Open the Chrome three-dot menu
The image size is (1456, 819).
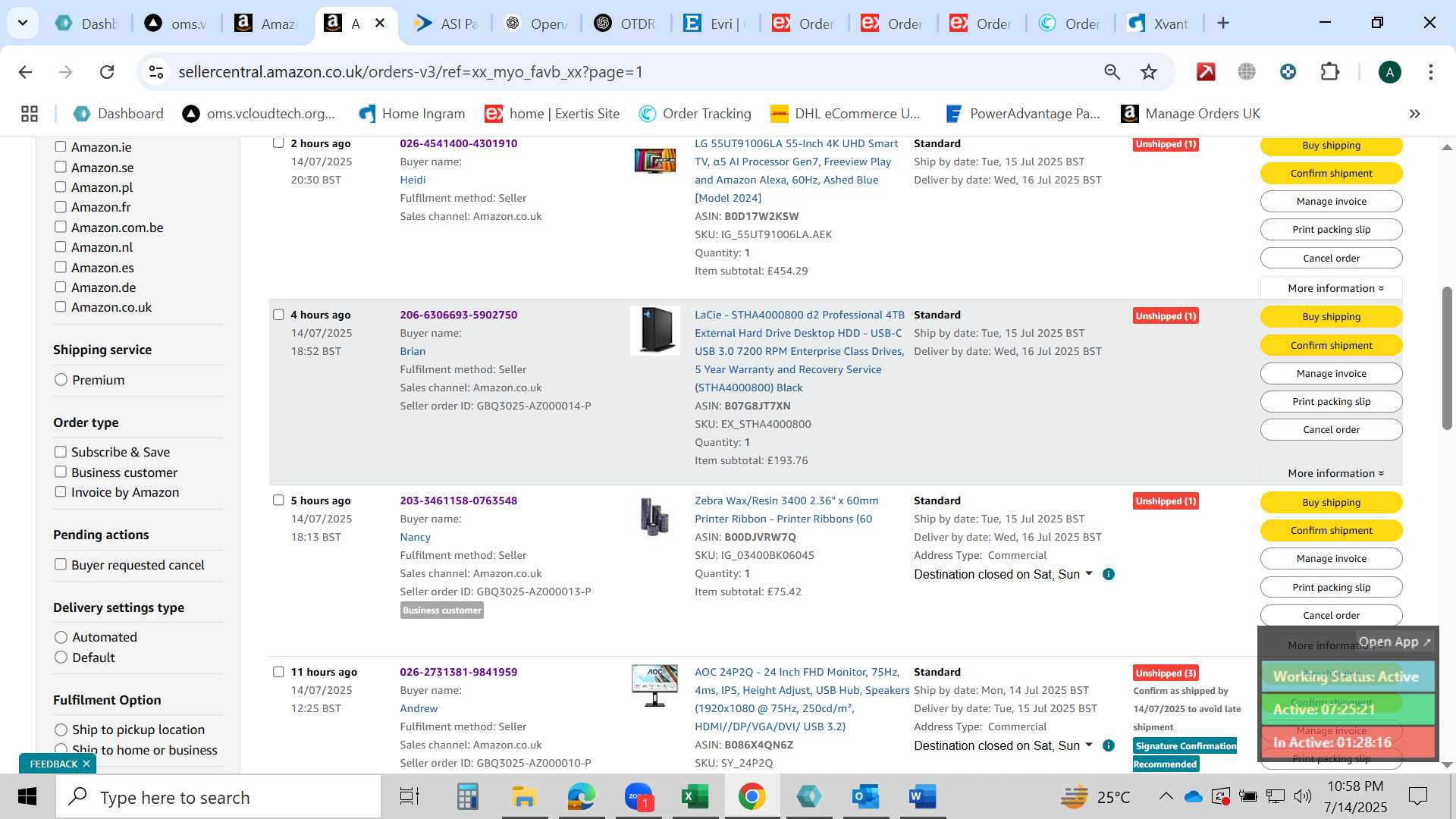point(1430,72)
